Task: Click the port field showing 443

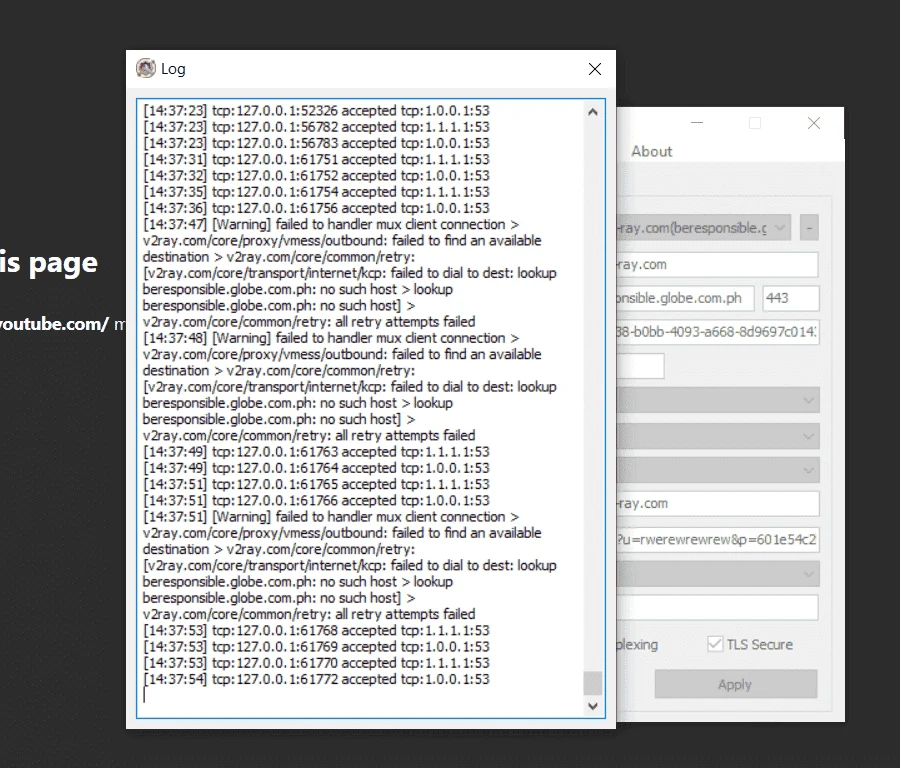Action: 790,298
